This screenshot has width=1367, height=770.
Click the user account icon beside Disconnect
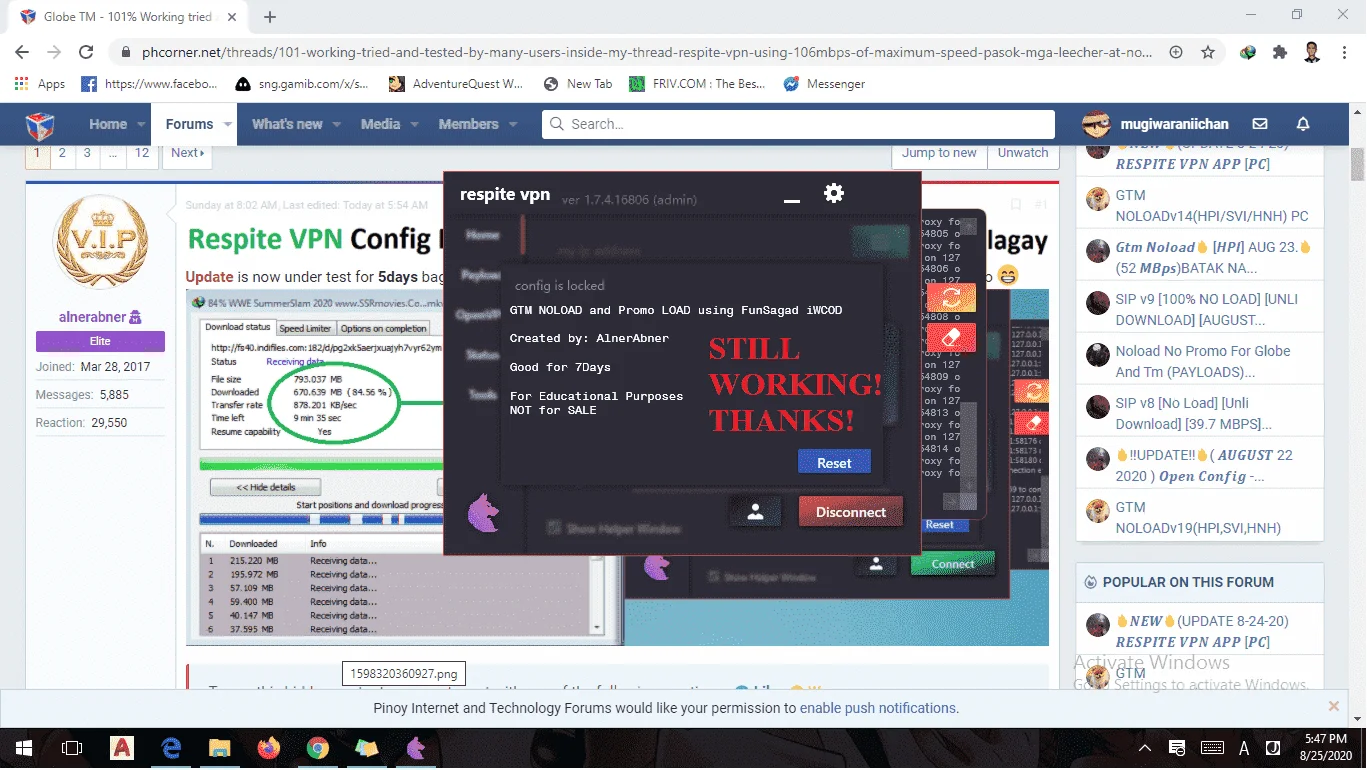[x=755, y=511]
